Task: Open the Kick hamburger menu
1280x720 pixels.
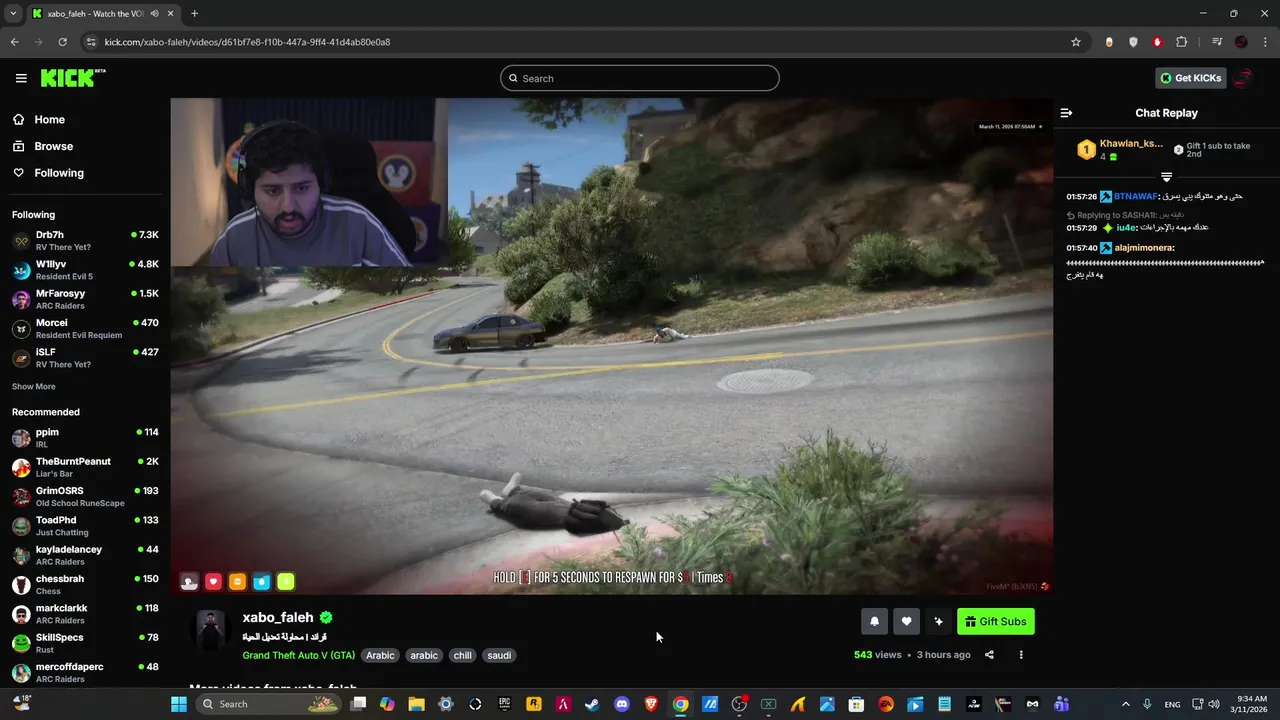Action: [x=21, y=78]
